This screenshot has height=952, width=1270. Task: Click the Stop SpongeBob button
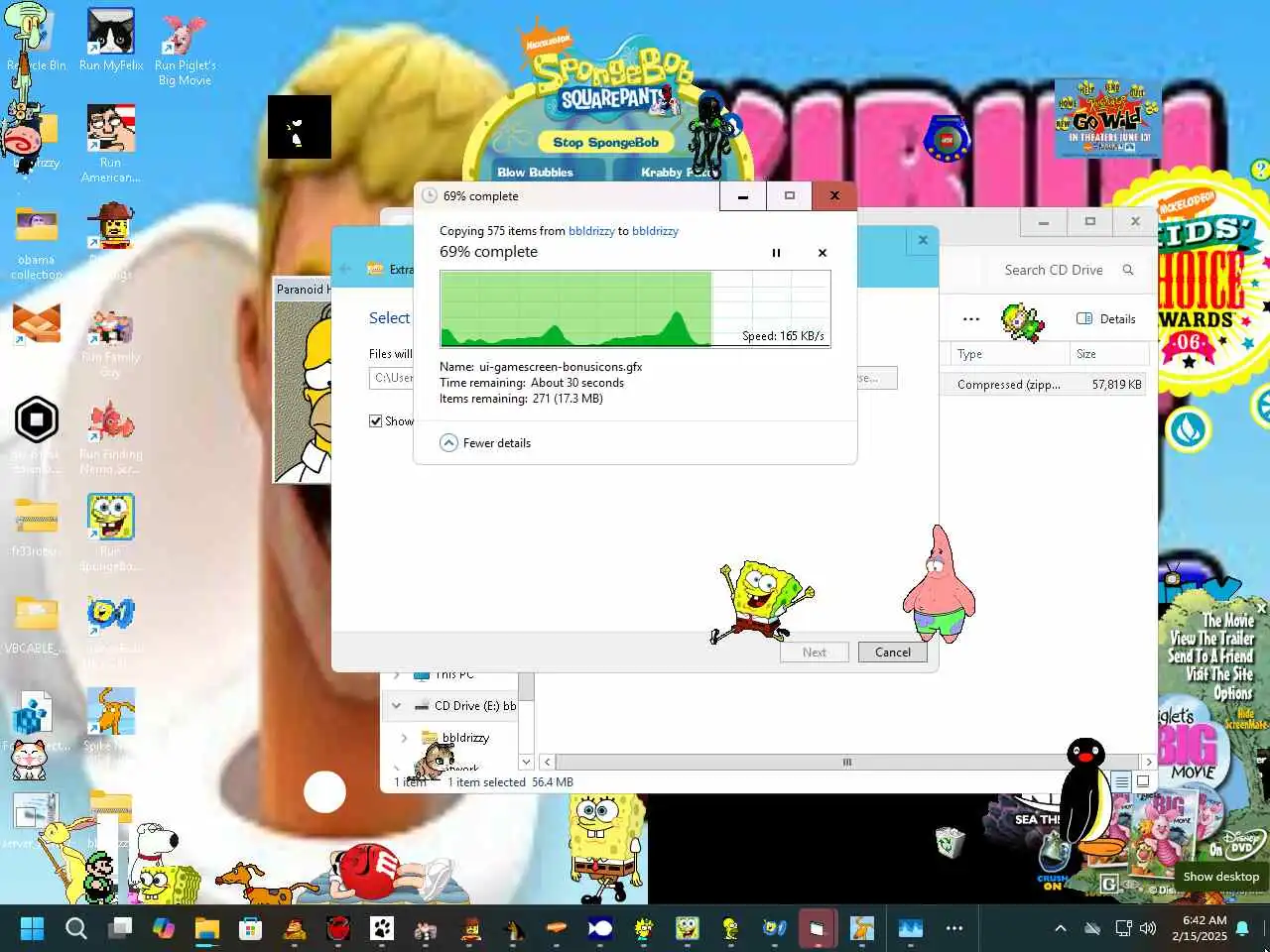click(605, 143)
